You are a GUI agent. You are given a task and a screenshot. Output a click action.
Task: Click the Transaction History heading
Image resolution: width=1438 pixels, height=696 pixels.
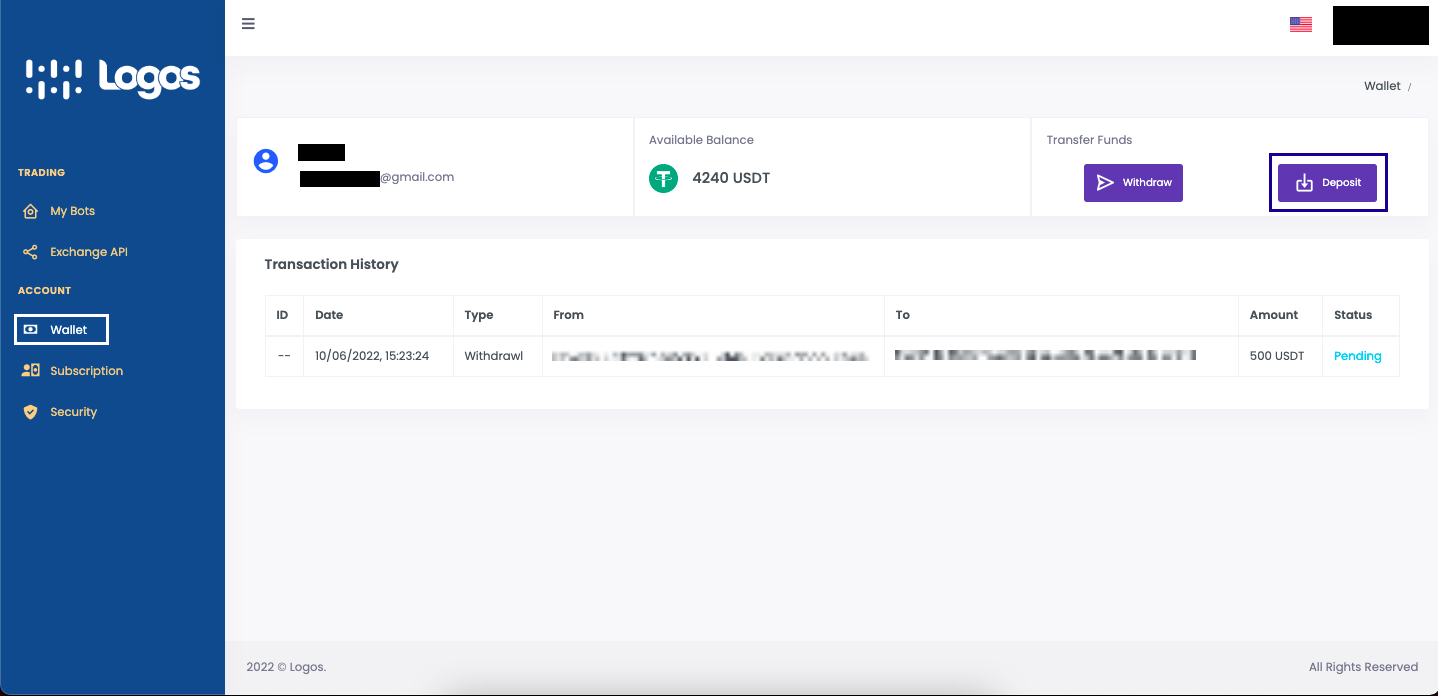[331, 264]
